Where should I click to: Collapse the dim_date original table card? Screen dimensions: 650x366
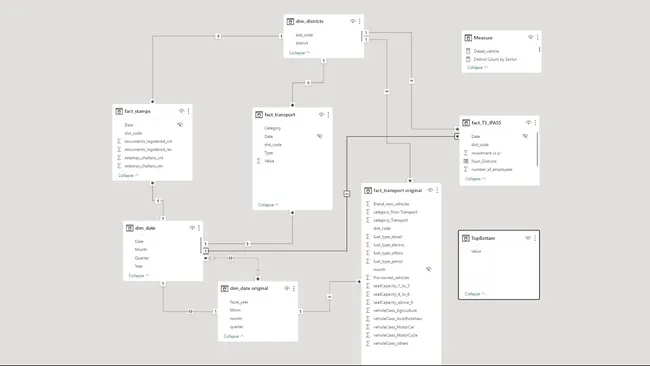click(x=234, y=336)
